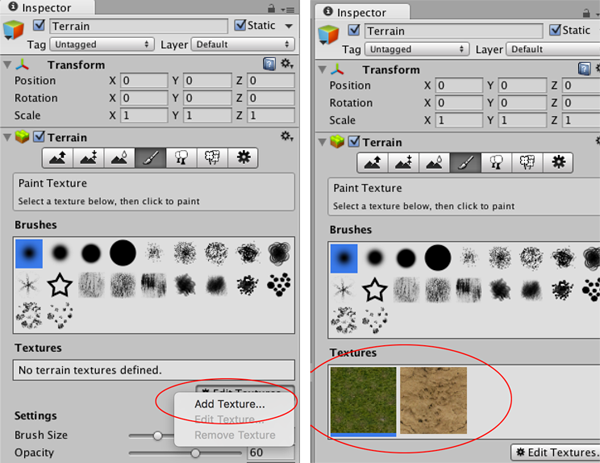Pick the large solid round brush in left Inspector

click(x=123, y=253)
